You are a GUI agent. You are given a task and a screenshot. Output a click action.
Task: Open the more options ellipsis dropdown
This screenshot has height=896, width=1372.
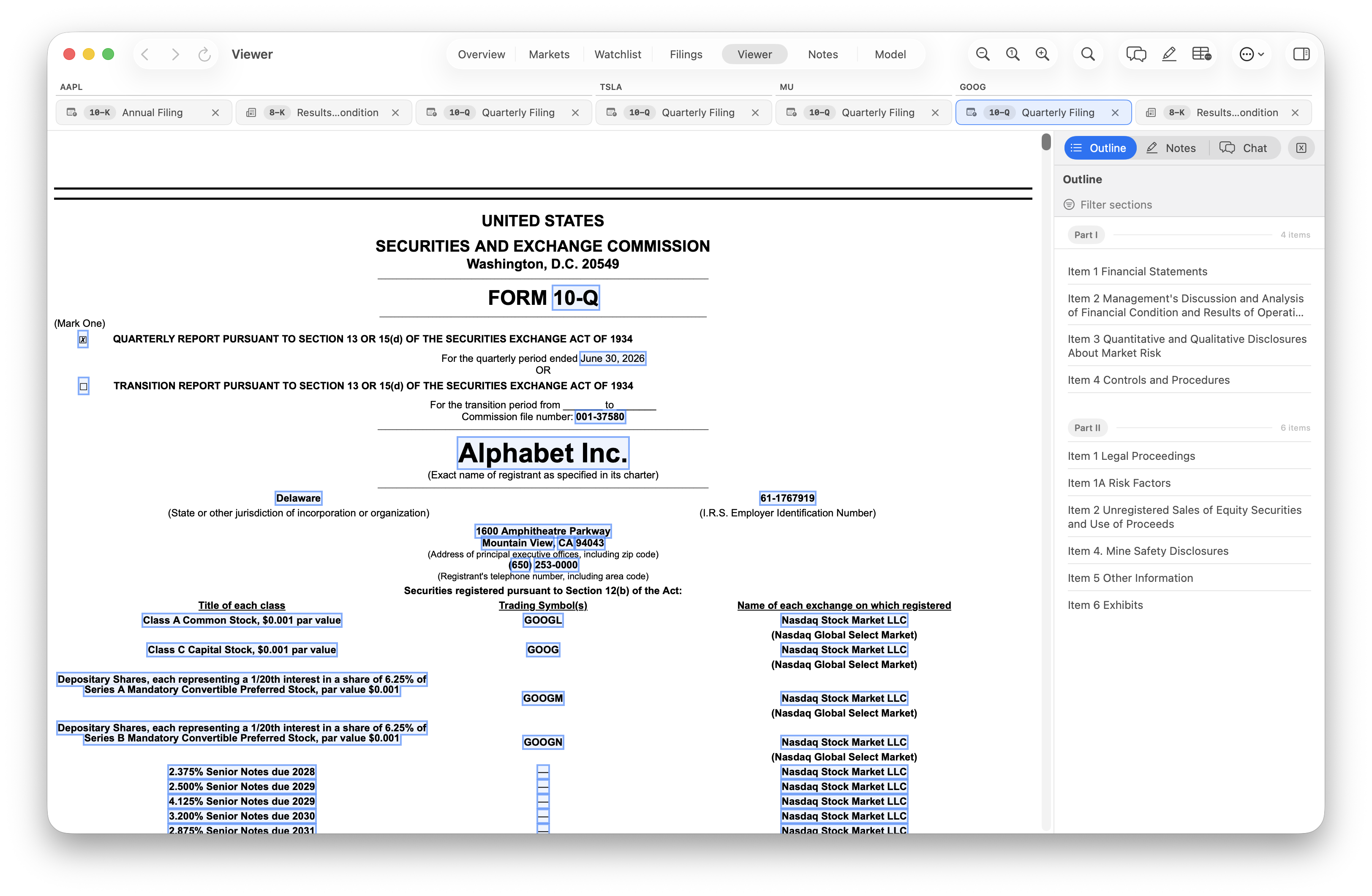1252,54
